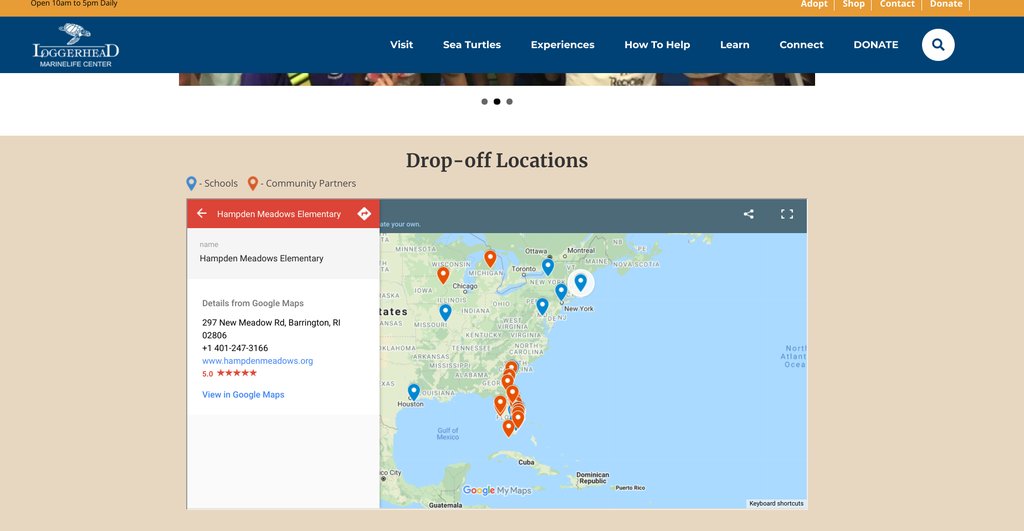Select the blue marker in Missouri
The height and width of the screenshot is (531, 1024).
(445, 312)
